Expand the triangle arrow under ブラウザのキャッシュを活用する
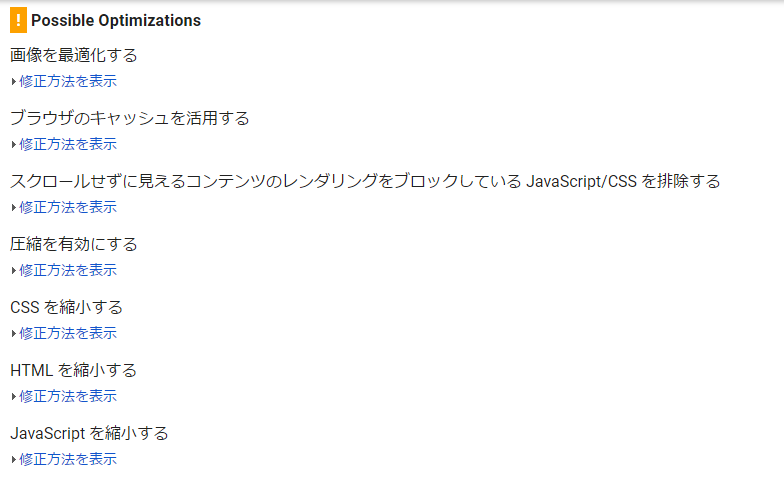The width and height of the screenshot is (784, 492). [14, 144]
